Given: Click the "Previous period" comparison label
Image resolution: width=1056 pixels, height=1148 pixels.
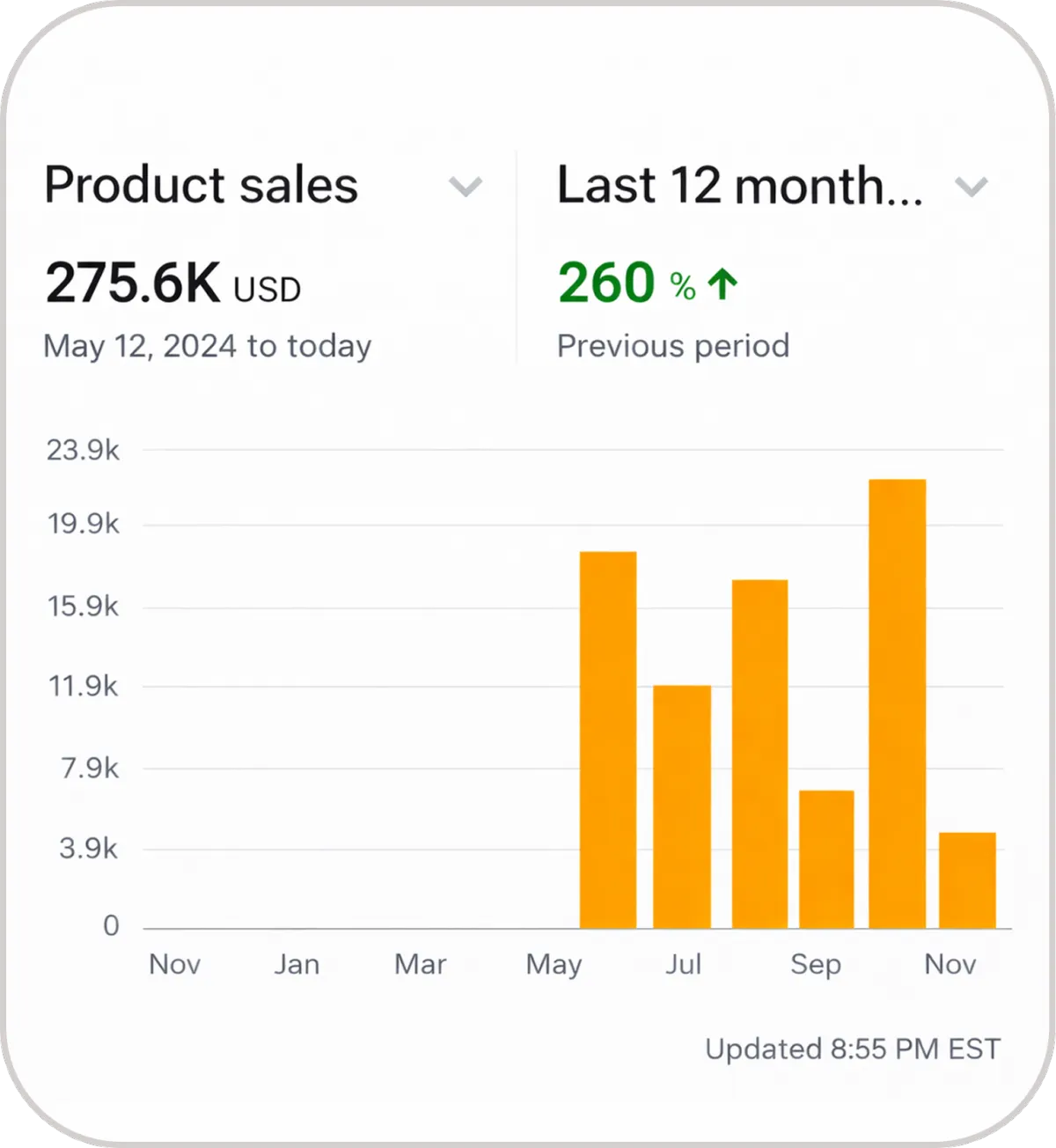Looking at the screenshot, I should [673, 346].
